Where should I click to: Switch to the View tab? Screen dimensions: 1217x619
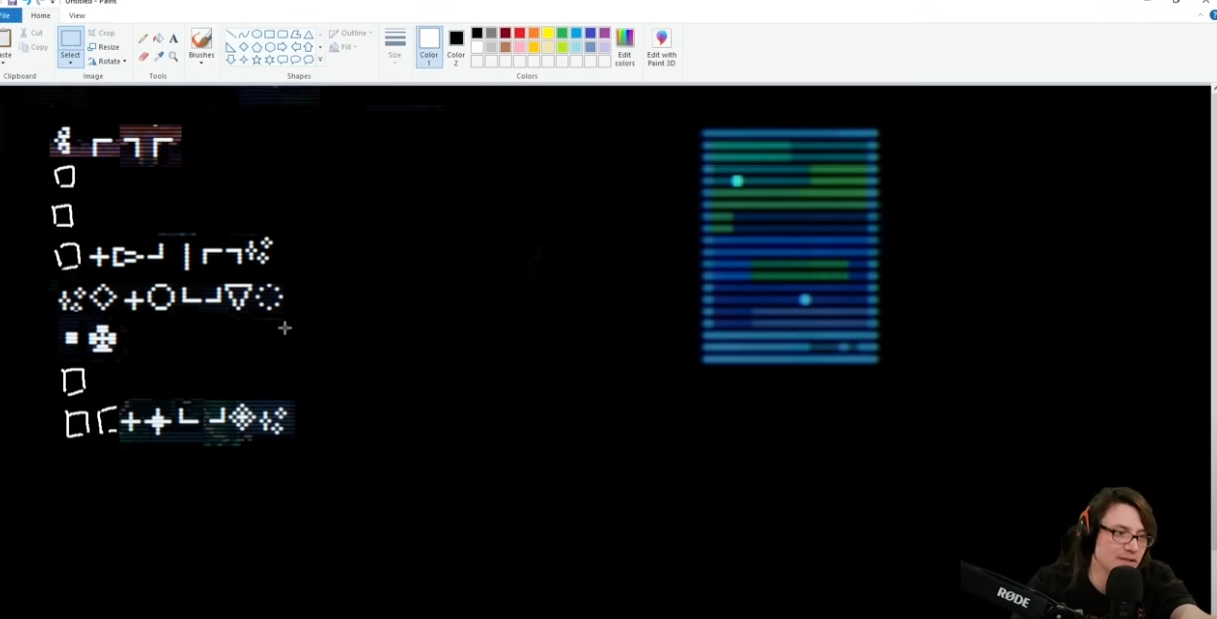tap(77, 16)
